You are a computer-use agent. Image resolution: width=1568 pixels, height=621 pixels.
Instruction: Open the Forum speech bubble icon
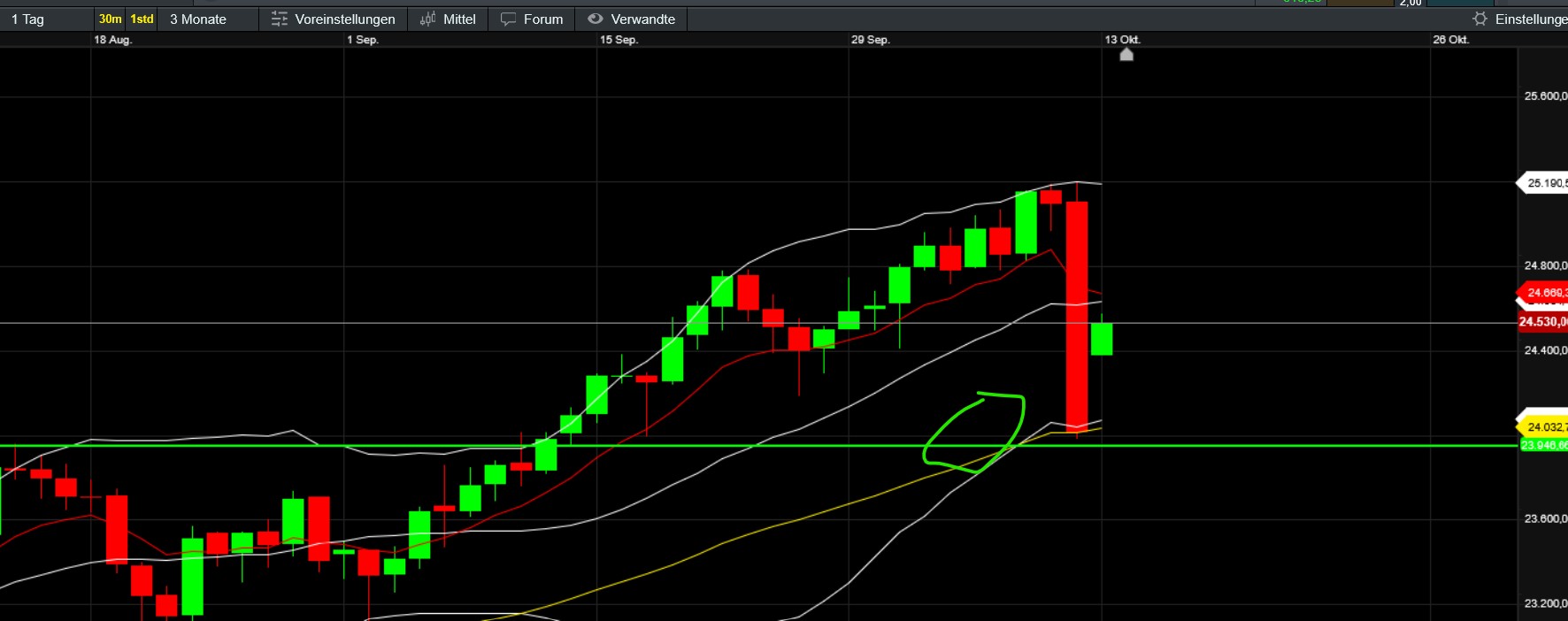(x=508, y=19)
